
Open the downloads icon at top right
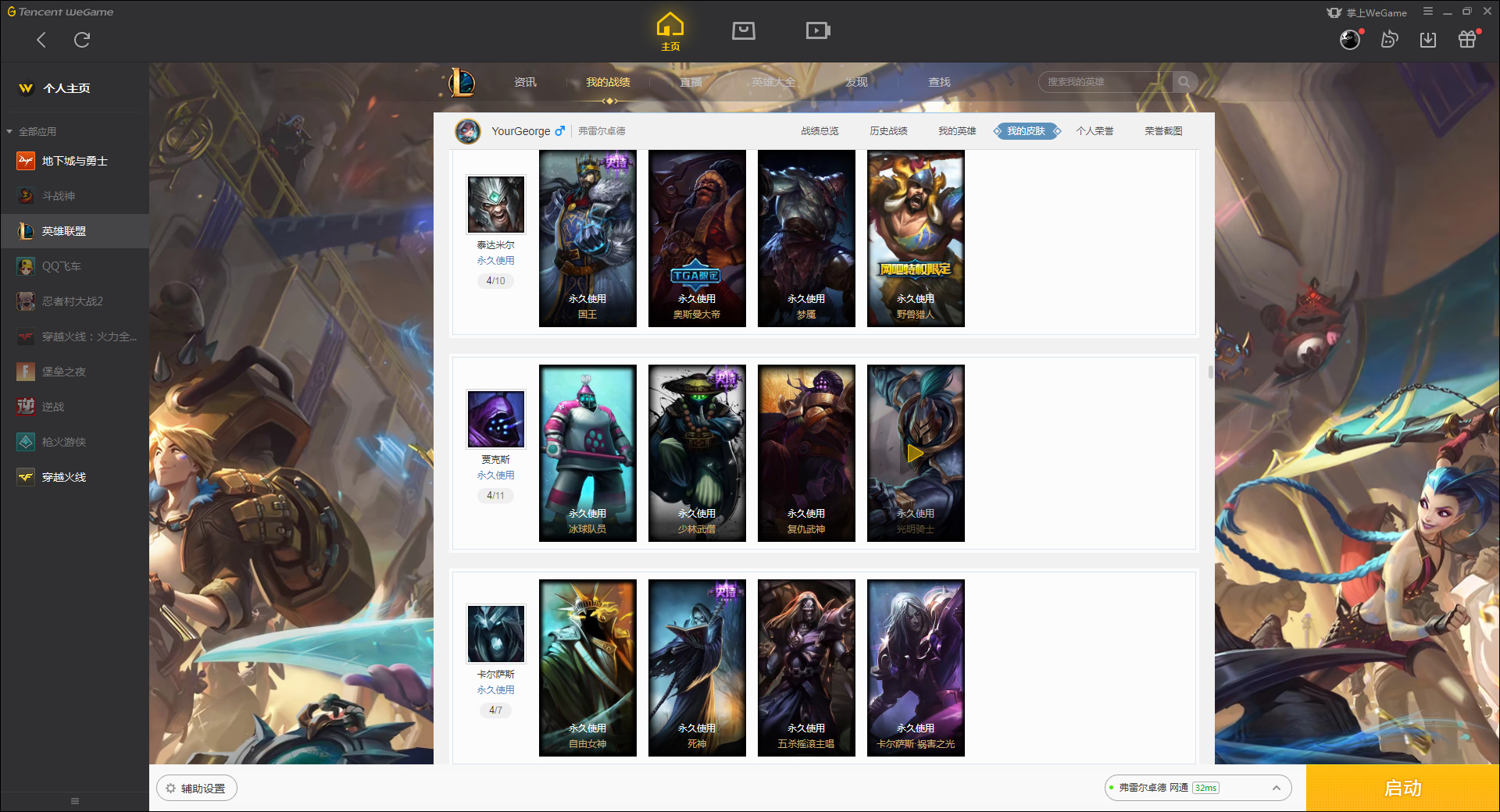[1428, 39]
